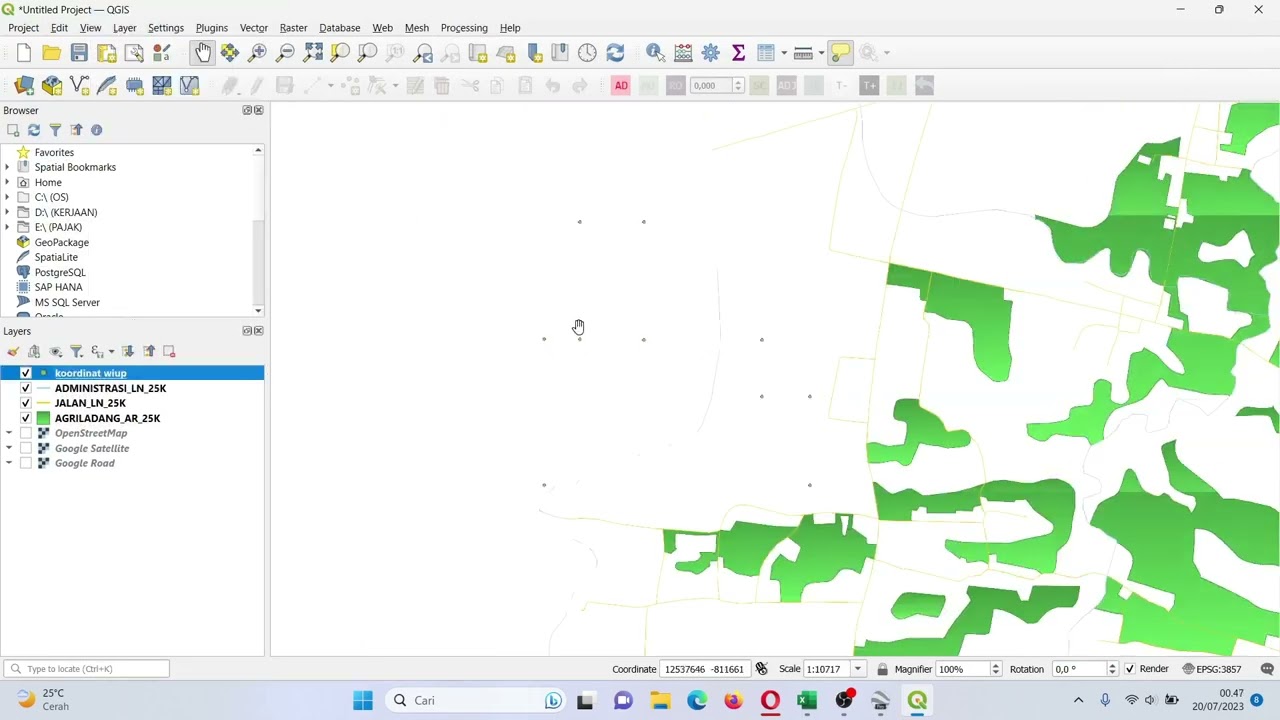The width and height of the screenshot is (1280, 720).
Task: Expand Spatial Bookmarks in Browser
Action: tap(8, 167)
